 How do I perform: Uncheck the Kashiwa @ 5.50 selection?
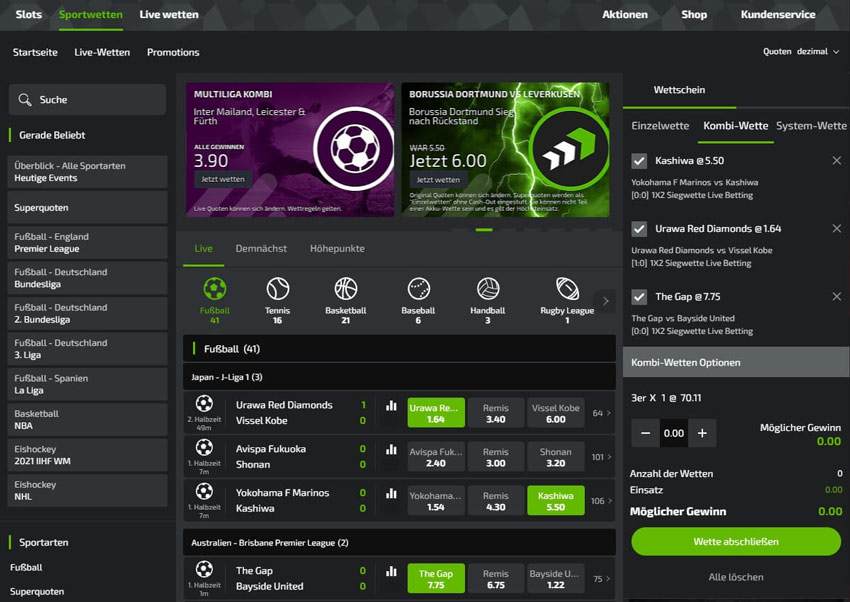(639, 161)
